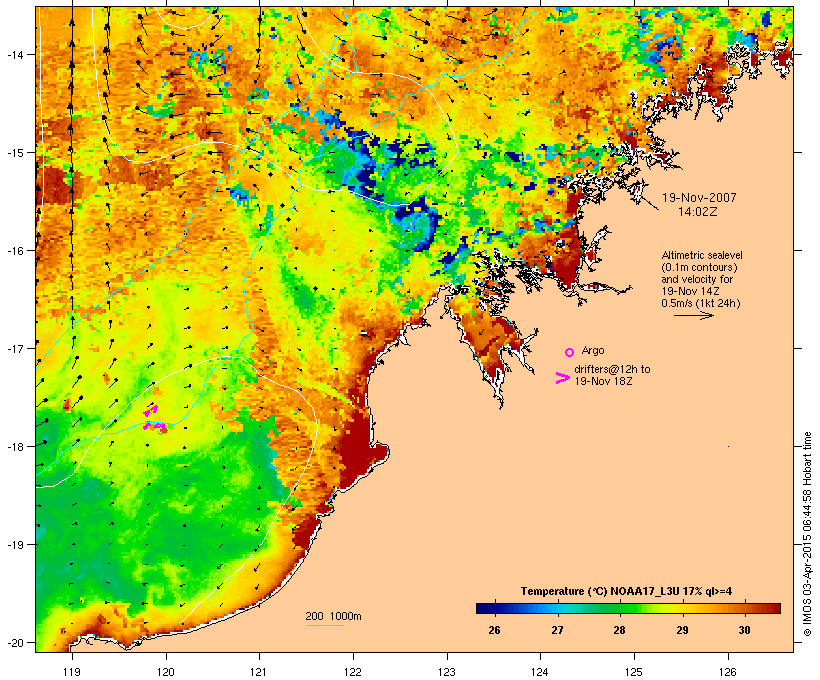The width and height of the screenshot is (820, 680).
Task: Click the color bar label '28'
Action: [x=620, y=630]
